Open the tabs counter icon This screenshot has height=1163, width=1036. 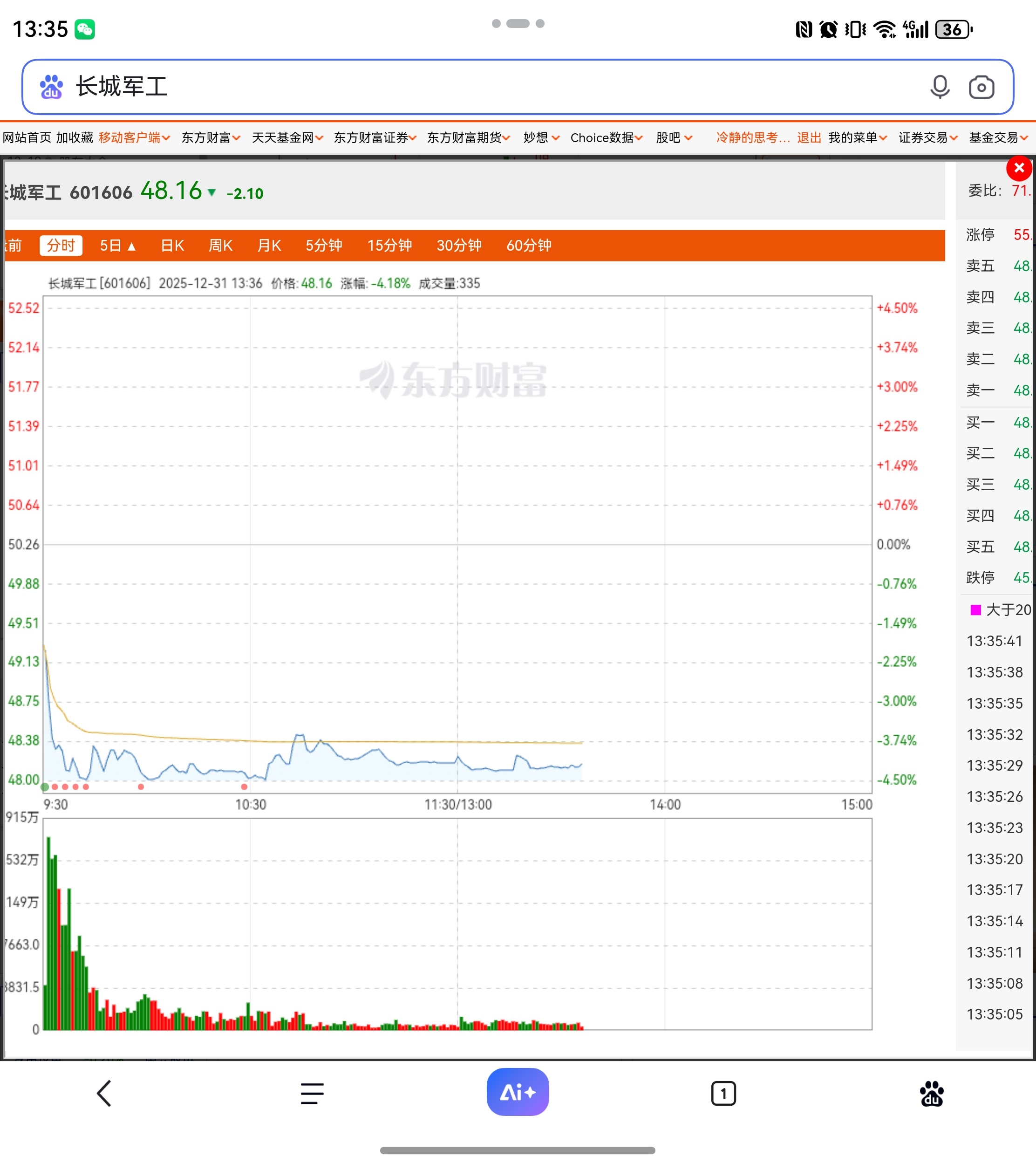(x=723, y=1093)
